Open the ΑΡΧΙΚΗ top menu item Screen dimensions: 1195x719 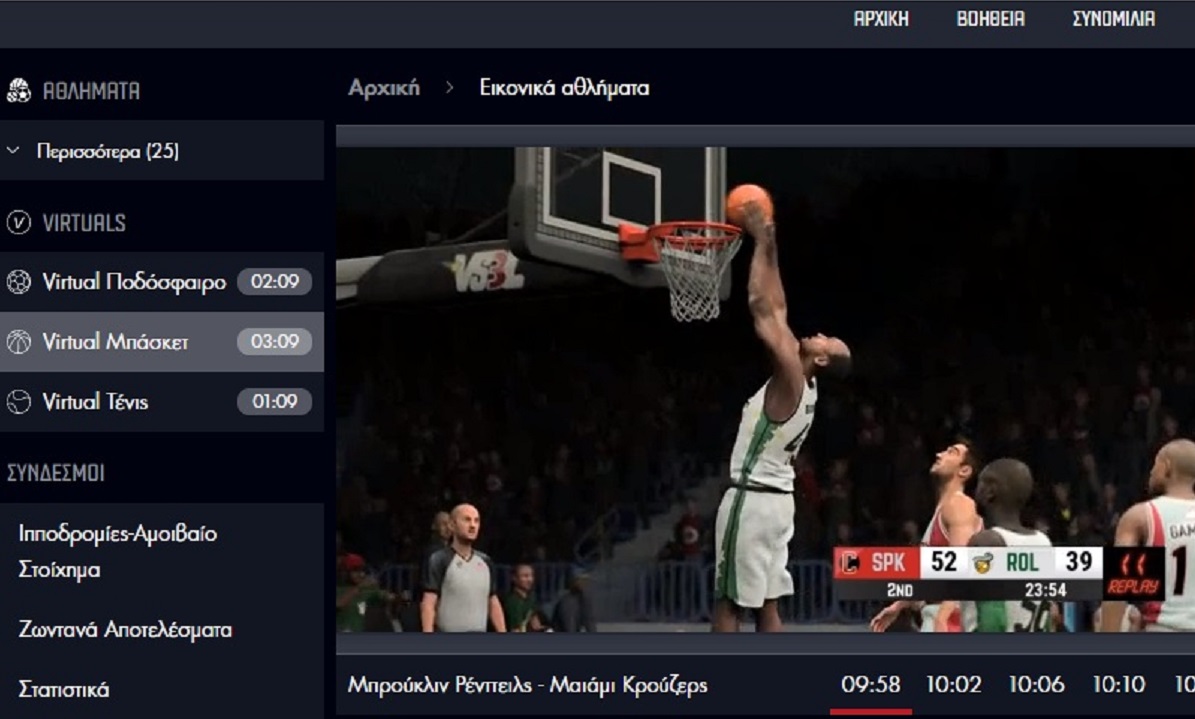(881, 19)
